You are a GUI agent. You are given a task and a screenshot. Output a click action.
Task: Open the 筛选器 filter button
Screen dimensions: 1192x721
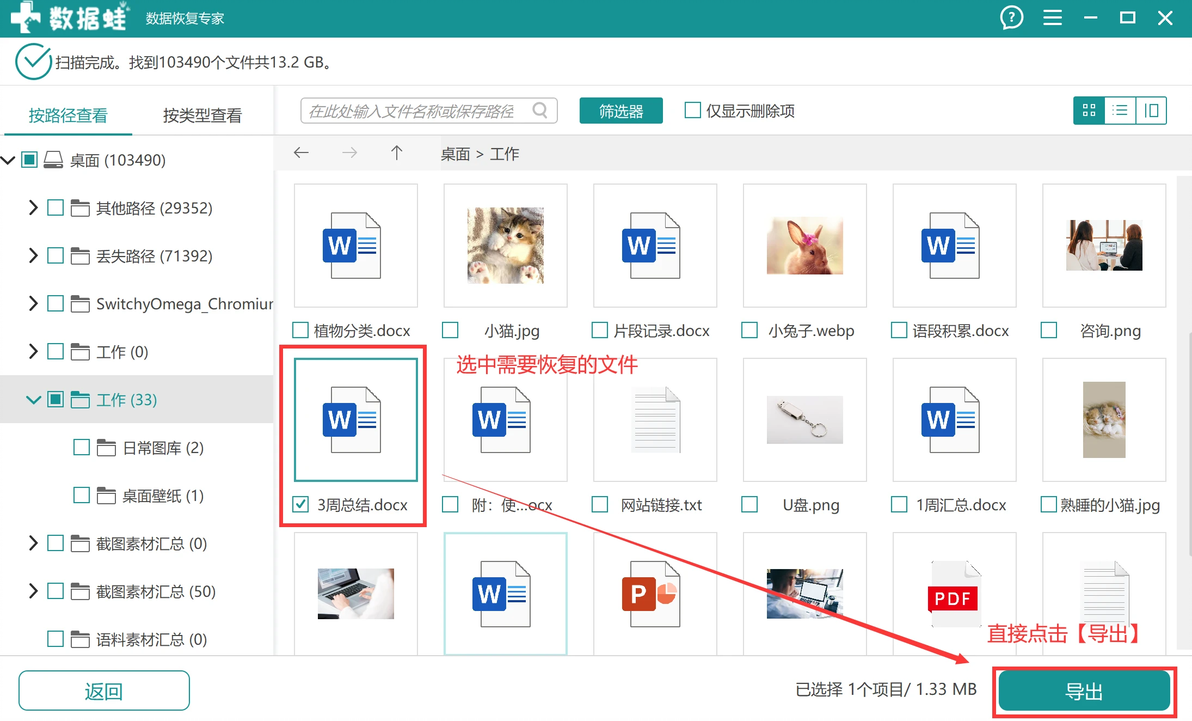pos(621,111)
